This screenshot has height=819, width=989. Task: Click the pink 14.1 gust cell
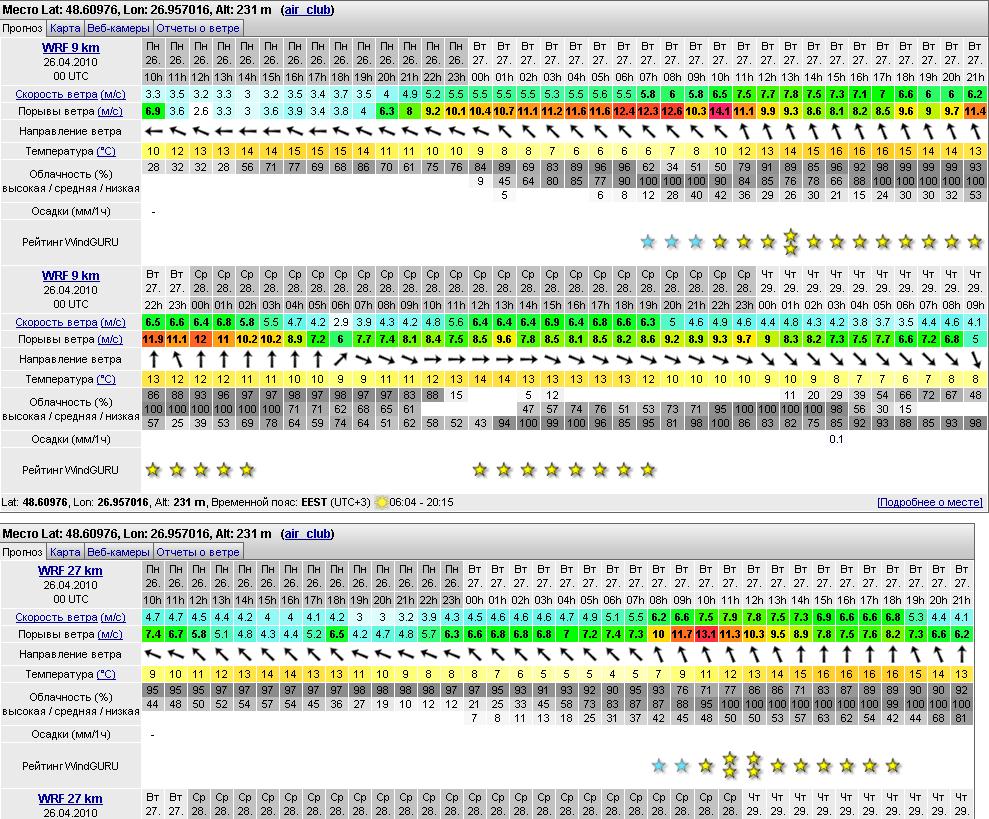(719, 111)
